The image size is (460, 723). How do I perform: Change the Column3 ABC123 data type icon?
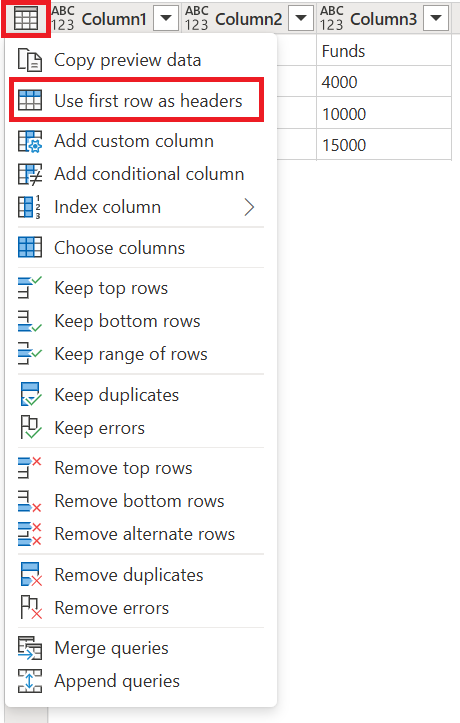[x=331, y=18]
